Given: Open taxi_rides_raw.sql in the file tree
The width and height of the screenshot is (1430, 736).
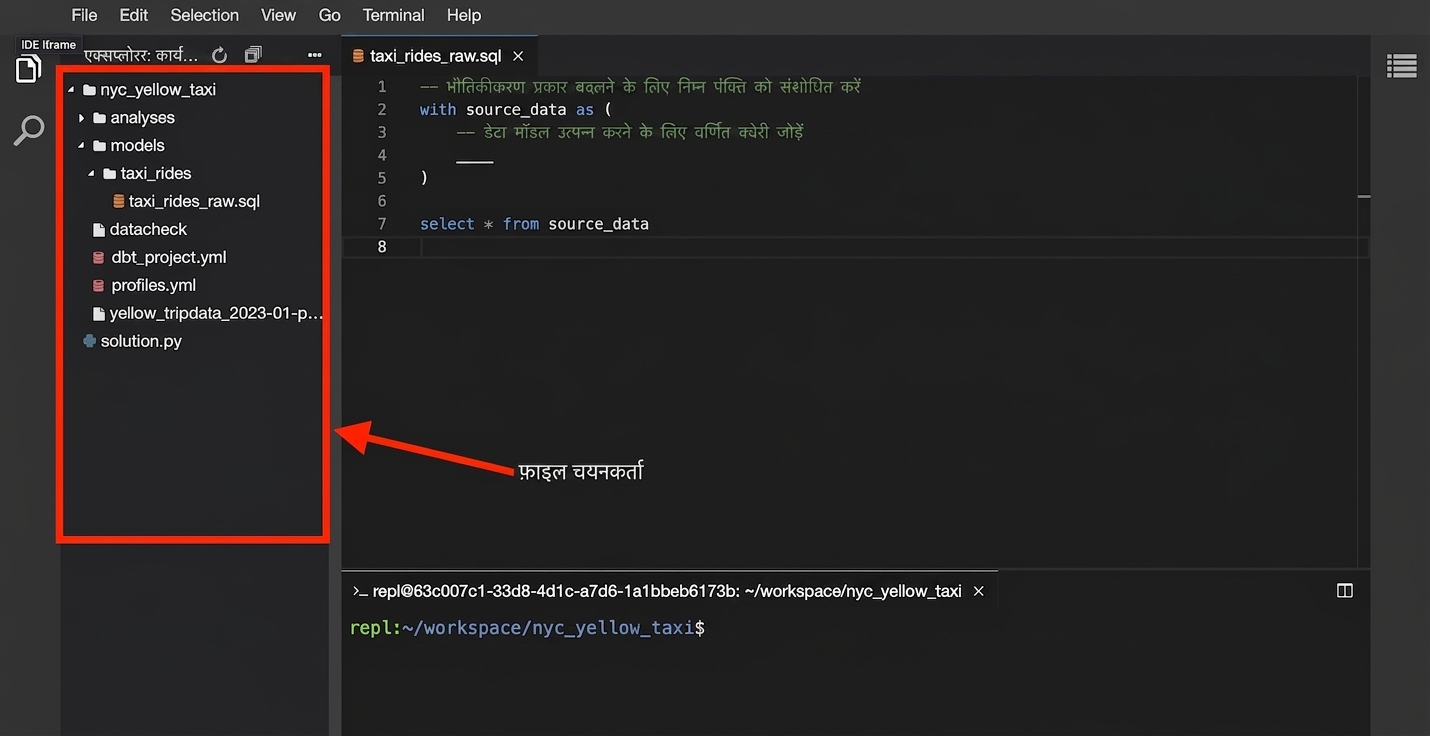Looking at the screenshot, I should click(x=194, y=201).
